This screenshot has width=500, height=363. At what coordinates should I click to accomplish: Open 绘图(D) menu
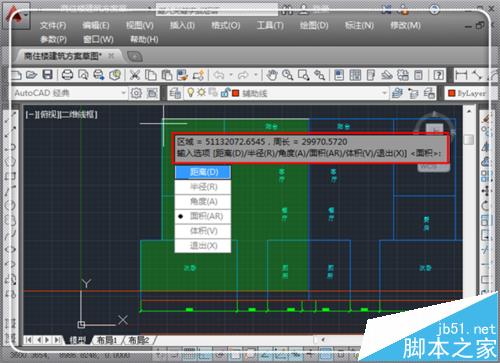pos(314,26)
